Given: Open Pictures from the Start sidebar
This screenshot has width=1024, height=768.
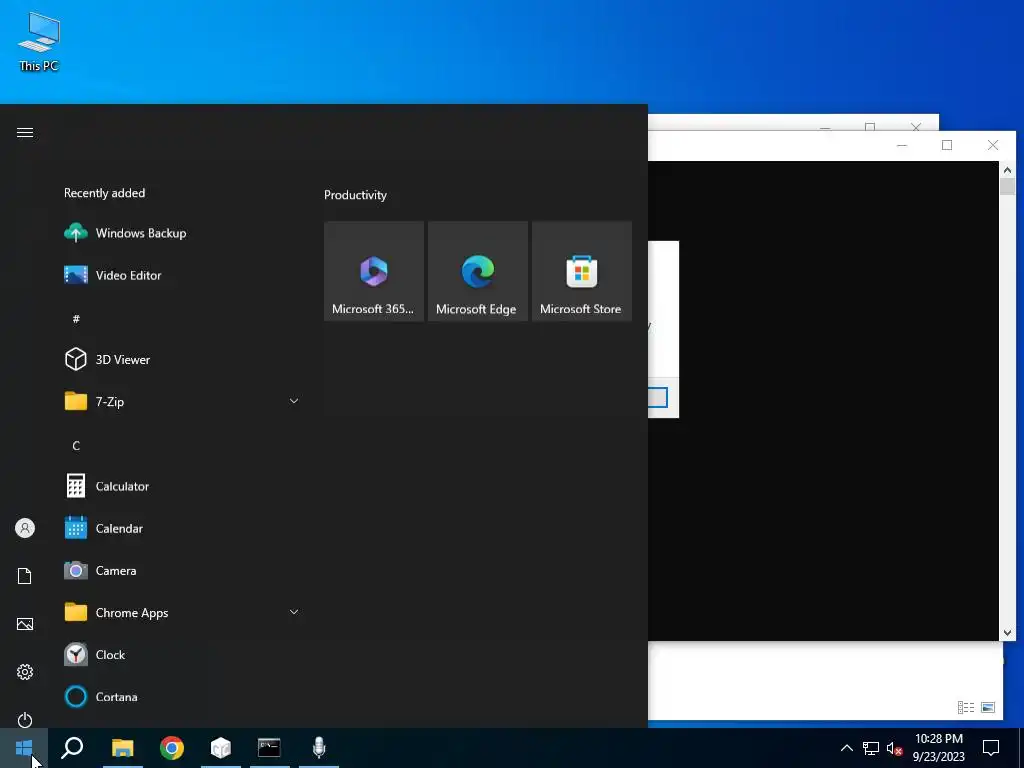Looking at the screenshot, I should pyautogui.click(x=25, y=624).
